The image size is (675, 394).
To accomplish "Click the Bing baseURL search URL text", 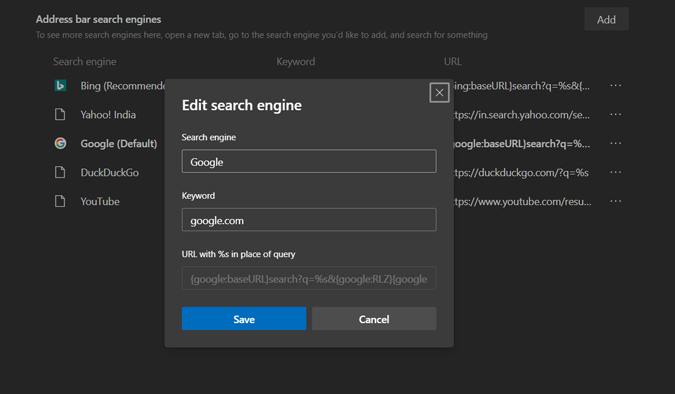I will (x=522, y=86).
